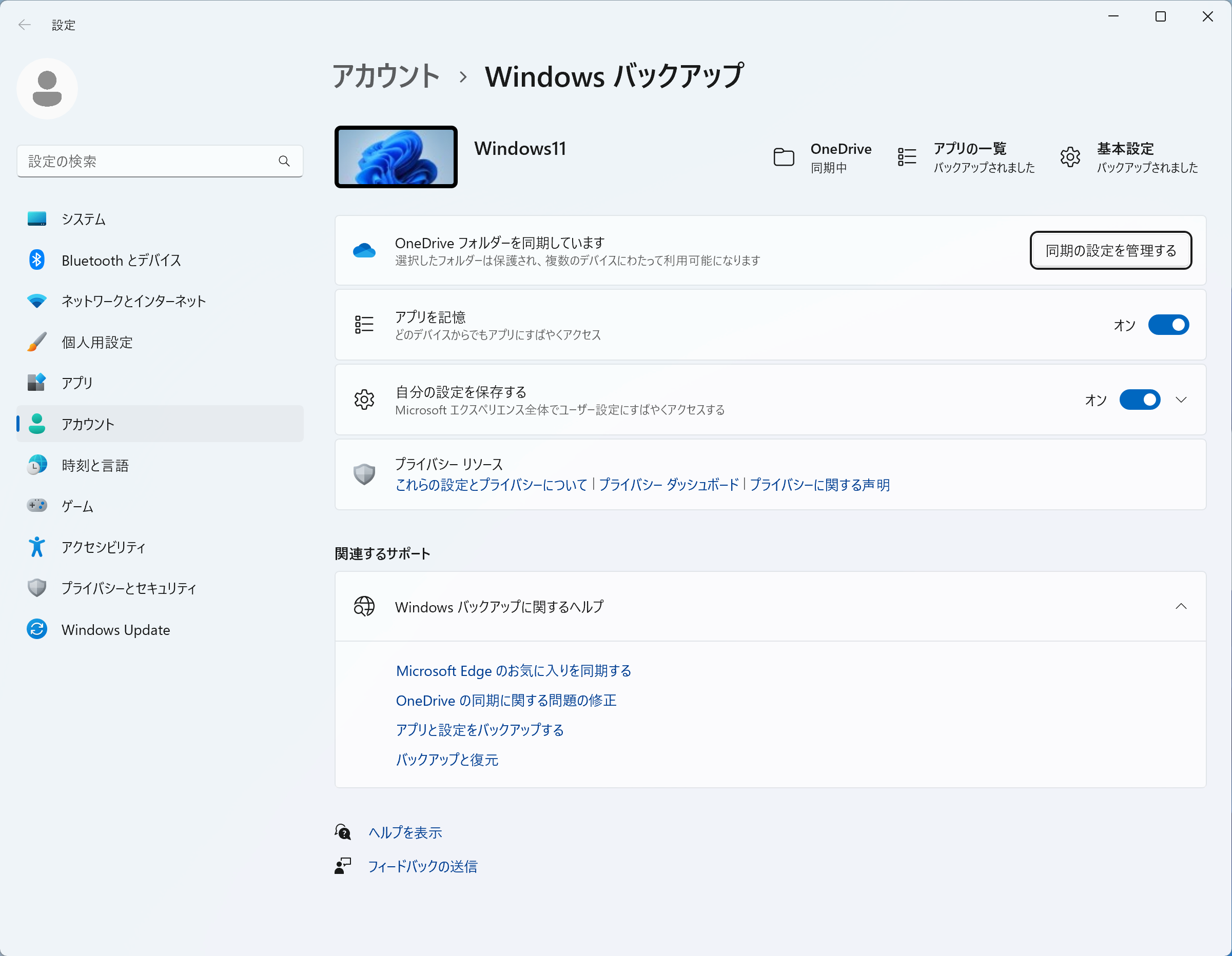Open プライバシー ダッシュボード link
This screenshot has width=1232, height=956.
tap(669, 485)
